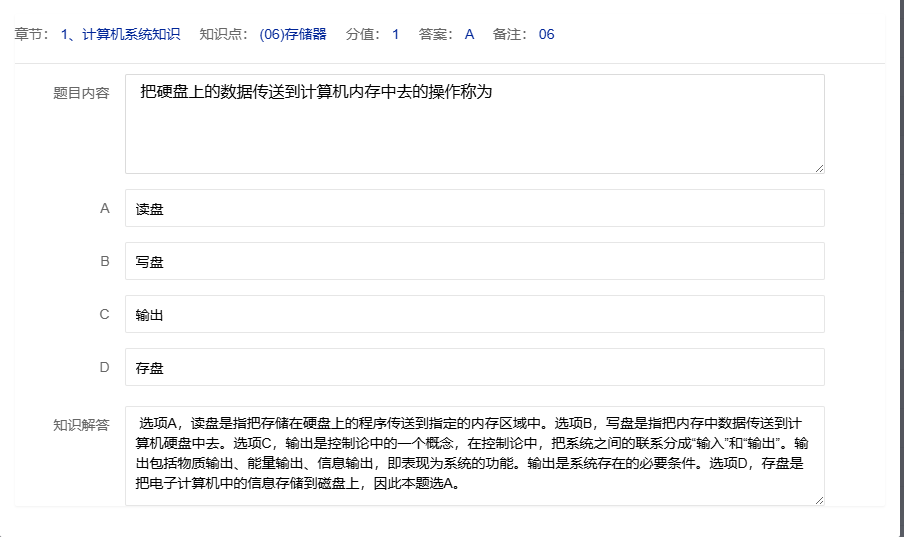Click the 知识解答 field label
This screenshot has height=537, width=904.
pos(81,424)
